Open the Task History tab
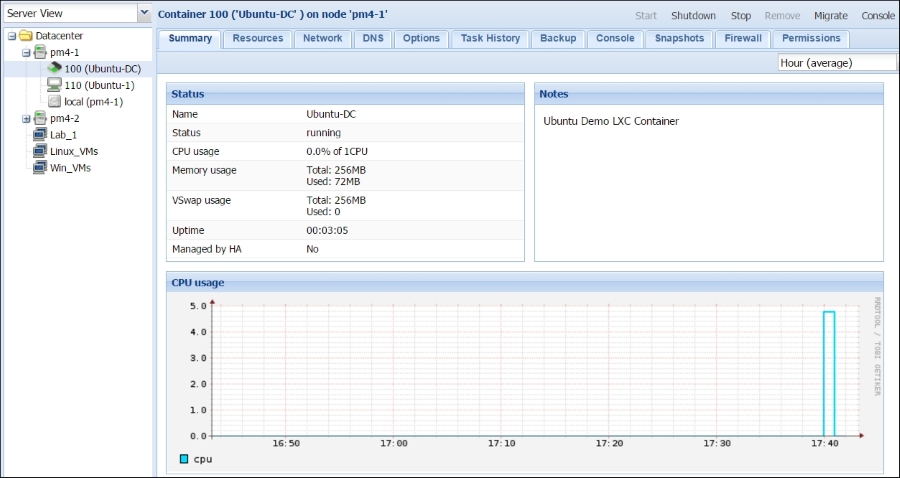900x478 pixels. point(490,39)
